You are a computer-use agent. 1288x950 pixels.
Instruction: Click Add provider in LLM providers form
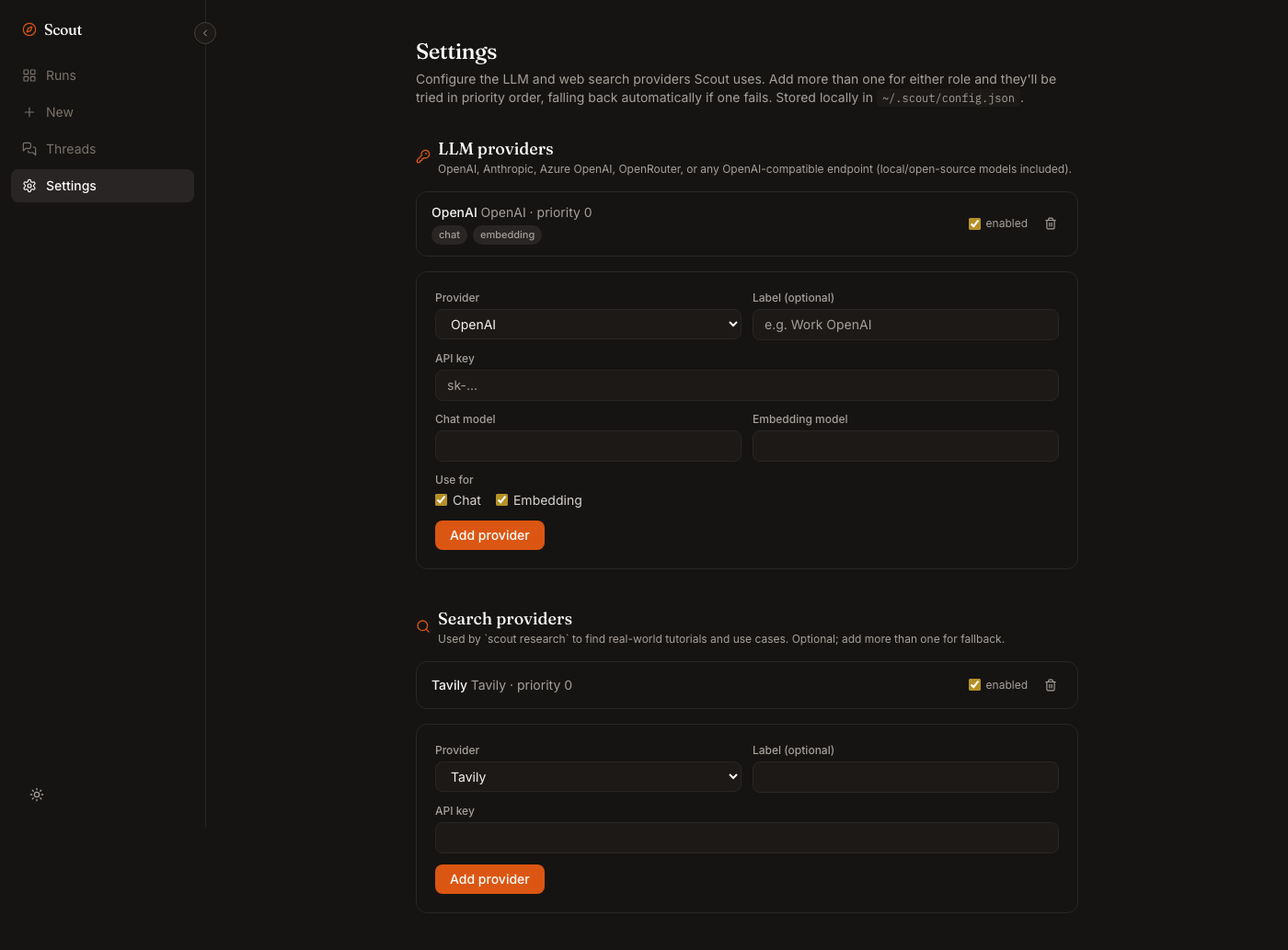[489, 535]
